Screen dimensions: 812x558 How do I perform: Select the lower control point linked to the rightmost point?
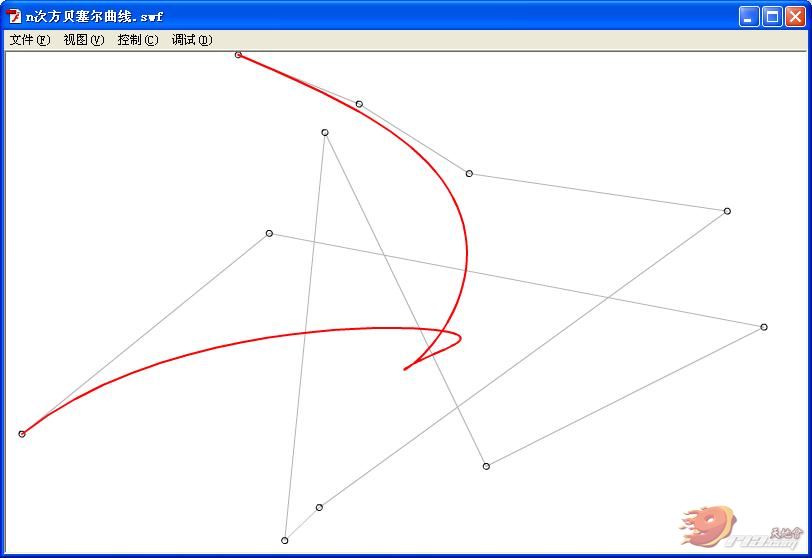point(486,466)
